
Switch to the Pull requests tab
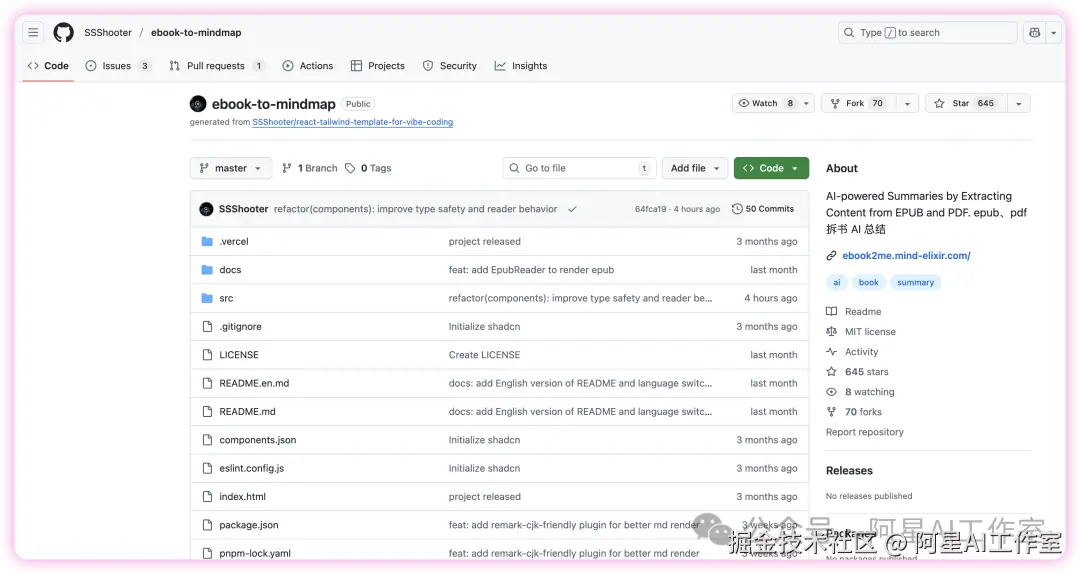click(x=216, y=66)
